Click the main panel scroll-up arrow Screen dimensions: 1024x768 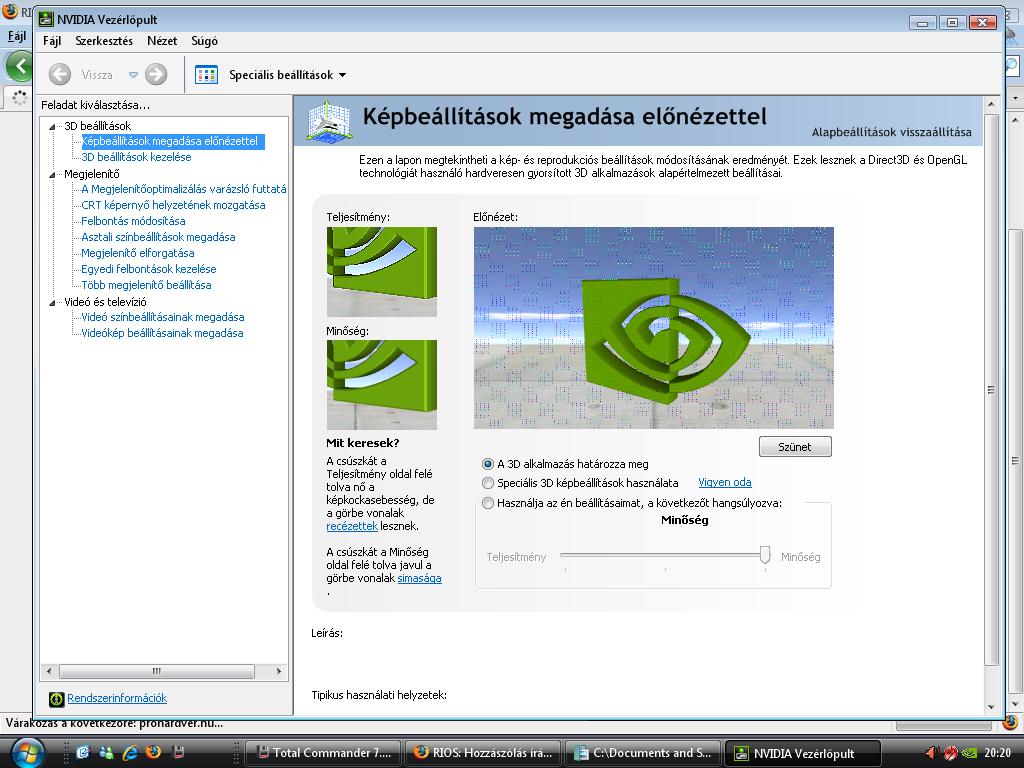992,104
